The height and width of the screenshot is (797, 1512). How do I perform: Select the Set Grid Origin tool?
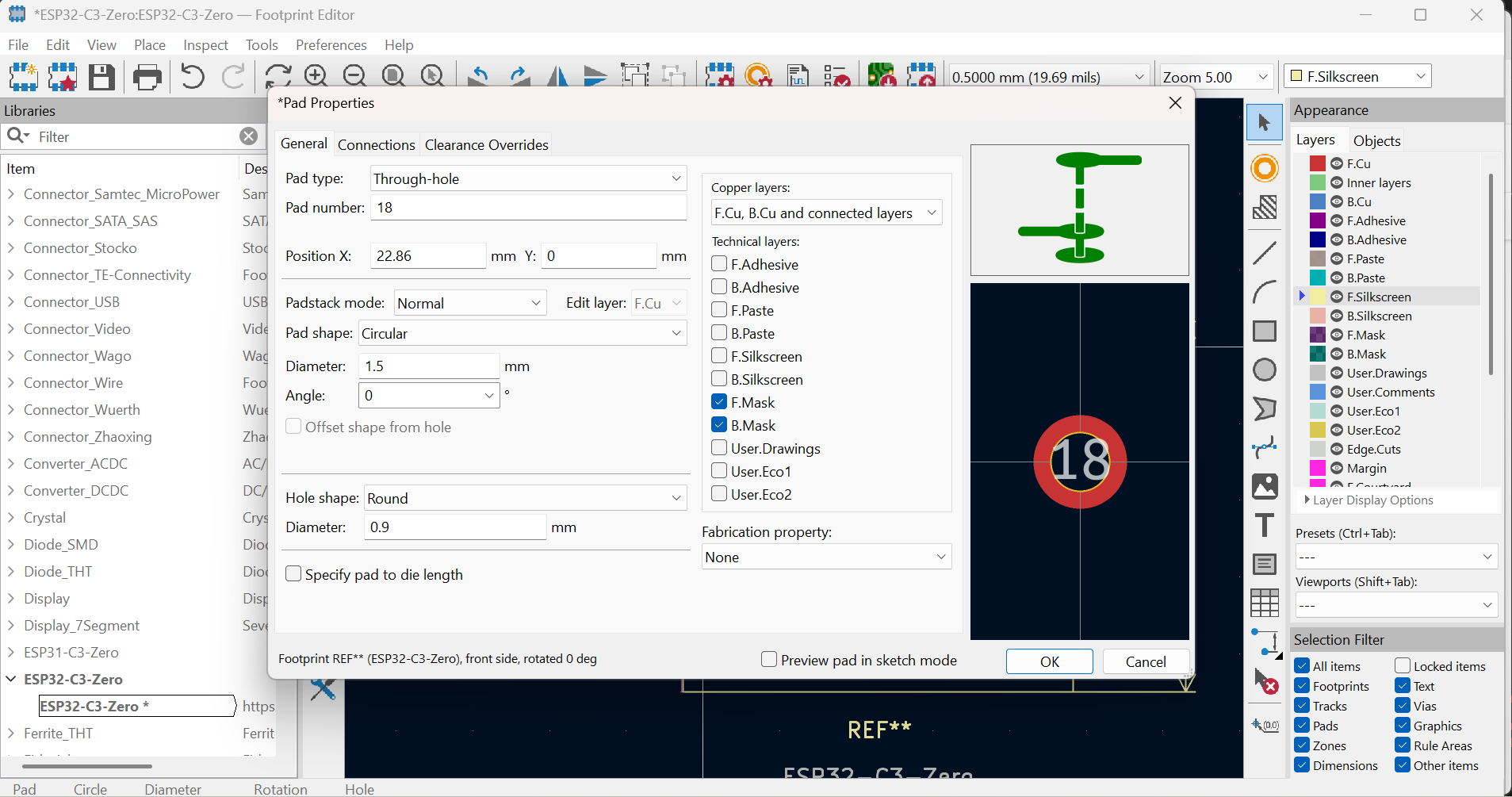point(1265,725)
